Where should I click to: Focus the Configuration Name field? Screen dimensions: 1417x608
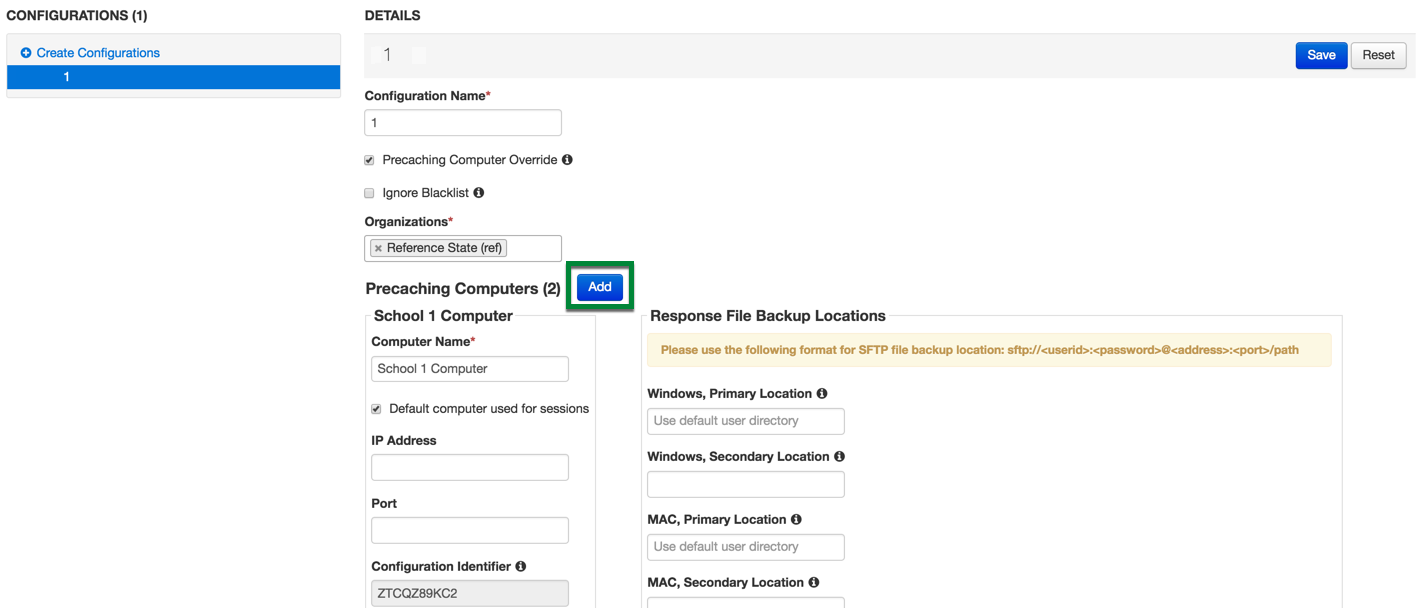[463, 123]
